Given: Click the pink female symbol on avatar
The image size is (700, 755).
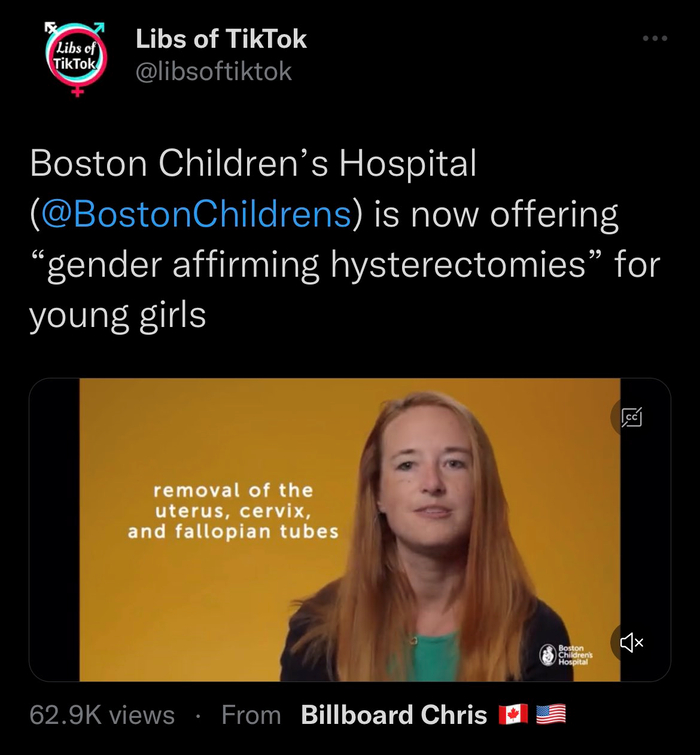Looking at the screenshot, I should 77,91.
